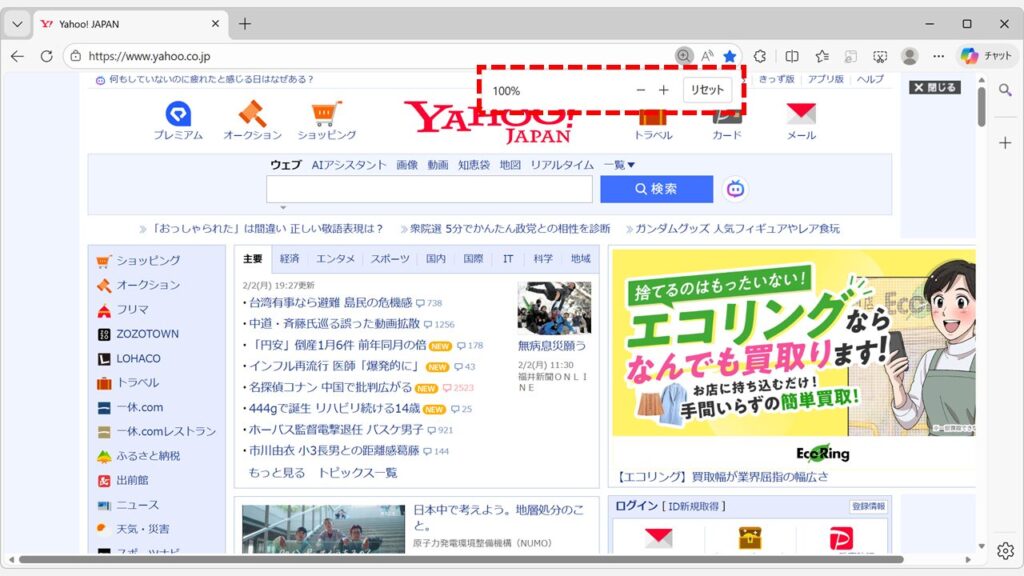
Task: Click the 検索 search button
Action: [x=658, y=189]
